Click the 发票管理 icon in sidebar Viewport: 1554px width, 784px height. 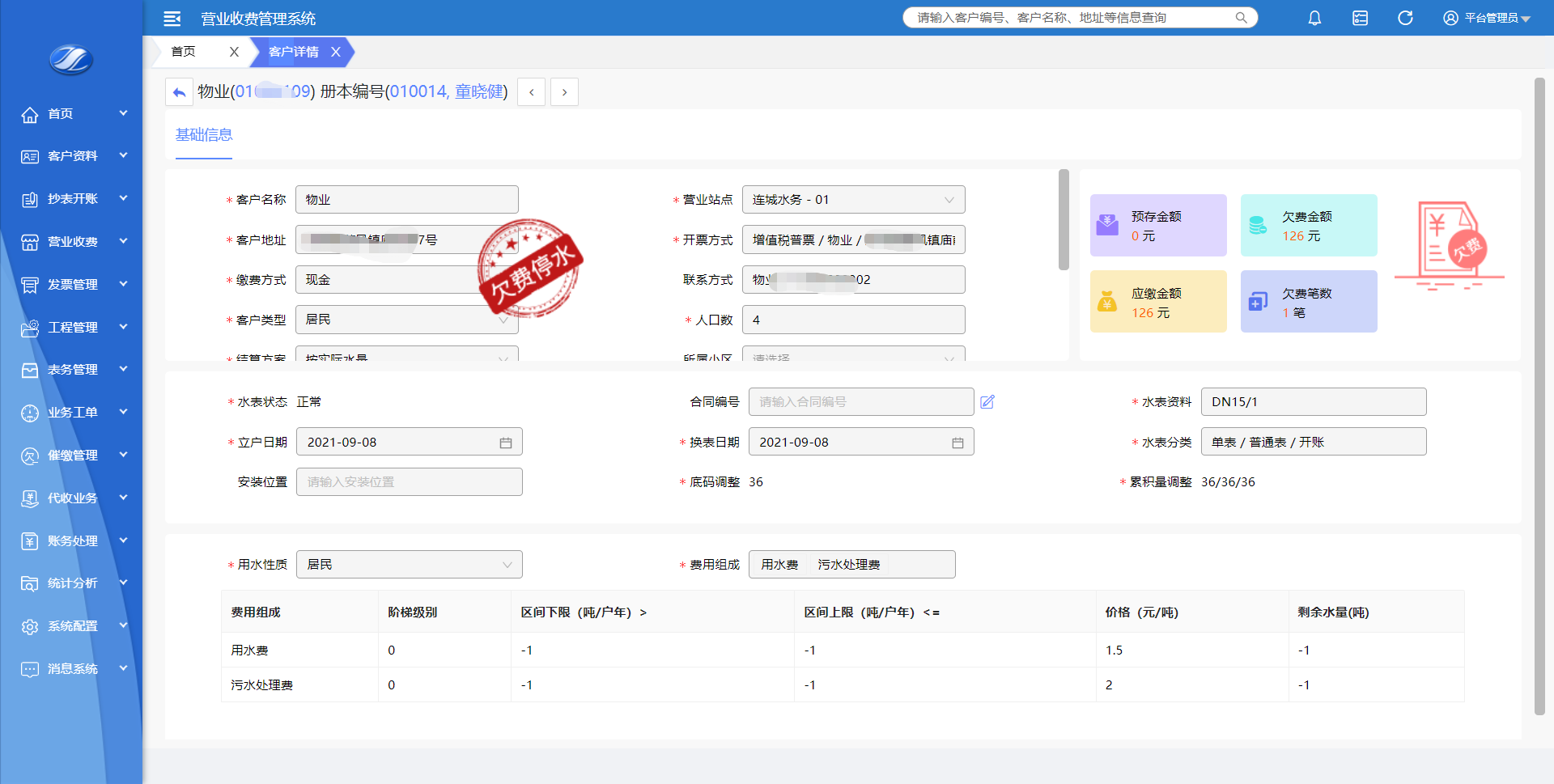click(30, 285)
